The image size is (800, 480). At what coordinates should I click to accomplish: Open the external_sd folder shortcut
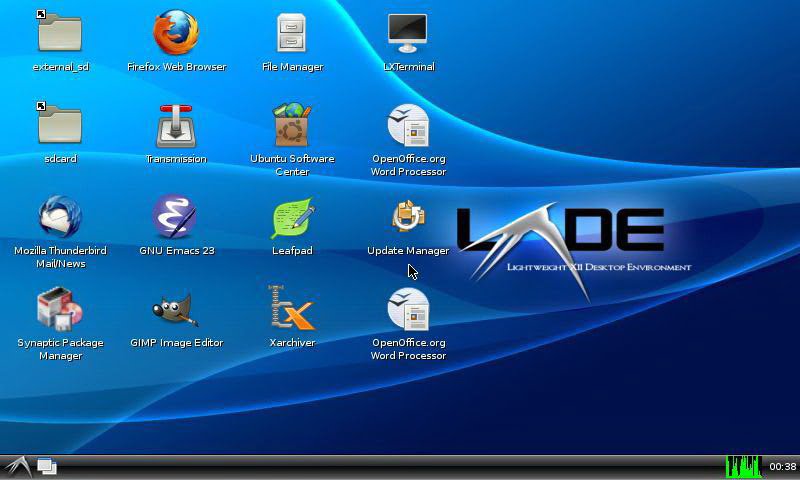tap(60, 32)
